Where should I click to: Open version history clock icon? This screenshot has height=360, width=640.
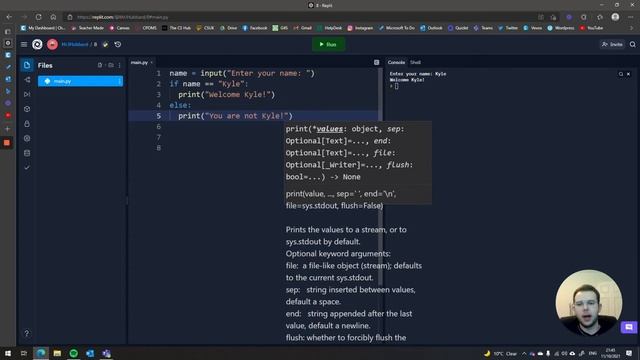tap(118, 44)
